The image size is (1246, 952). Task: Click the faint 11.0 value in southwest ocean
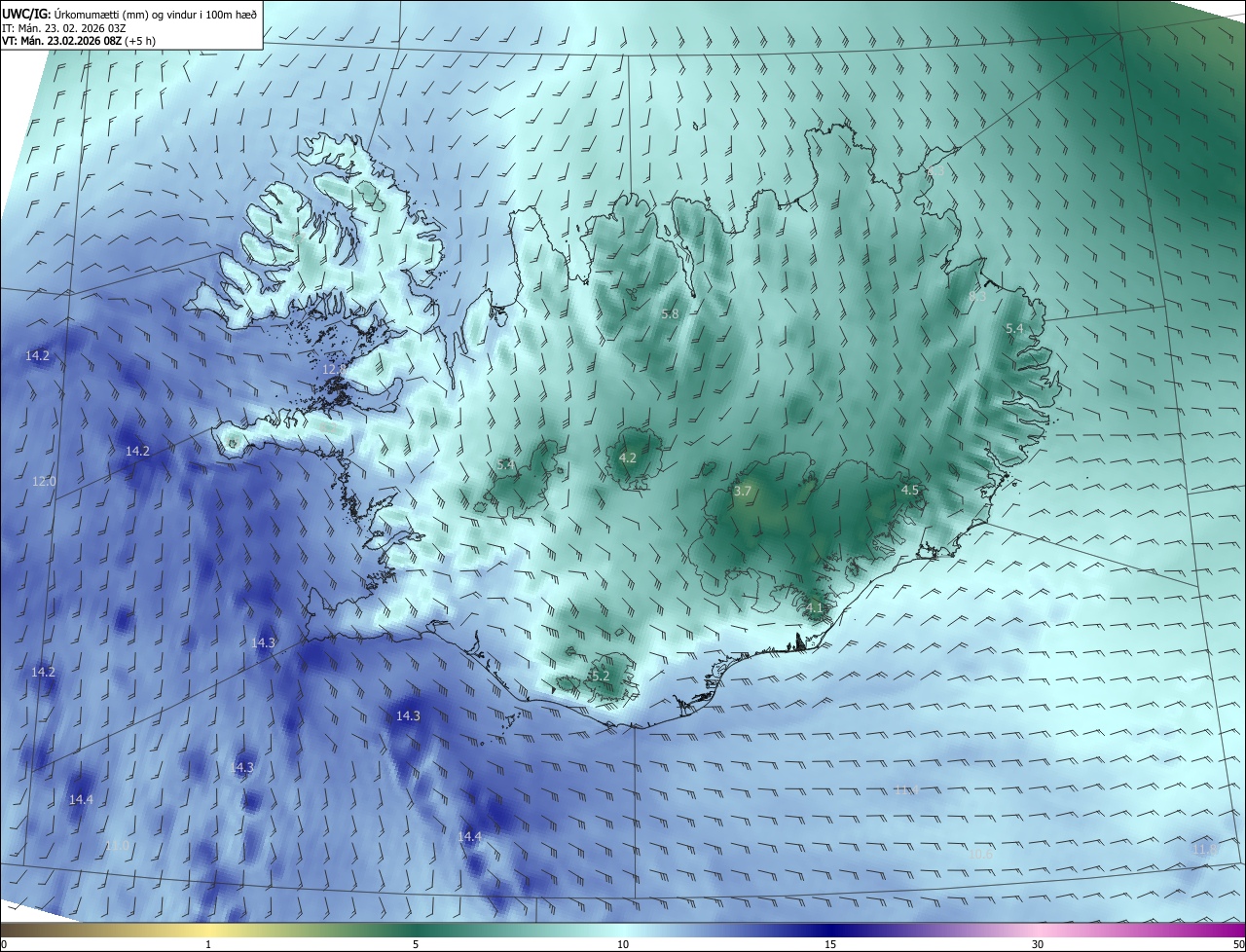coord(117,847)
